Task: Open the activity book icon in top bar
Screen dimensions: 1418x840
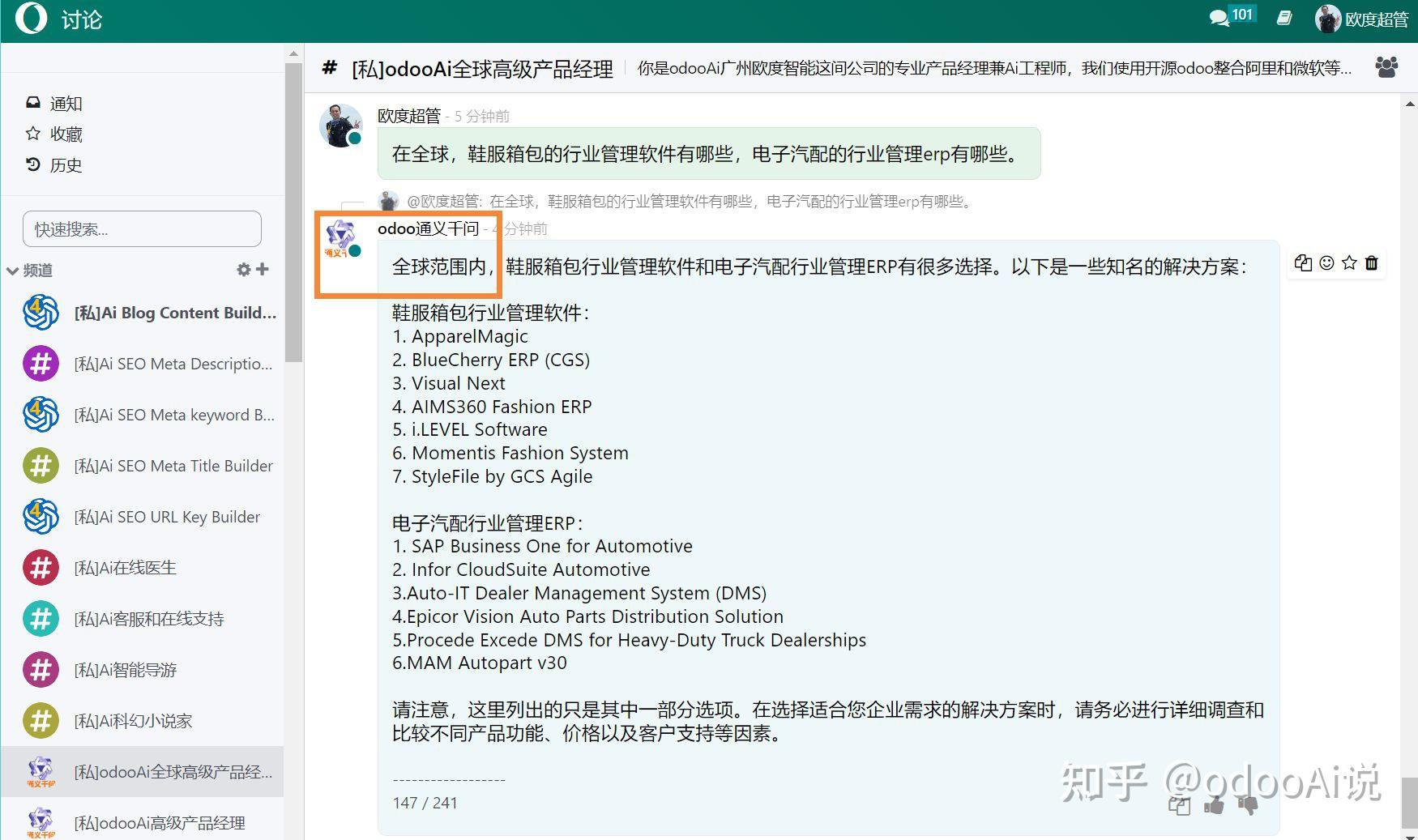Action: pos(1284,18)
